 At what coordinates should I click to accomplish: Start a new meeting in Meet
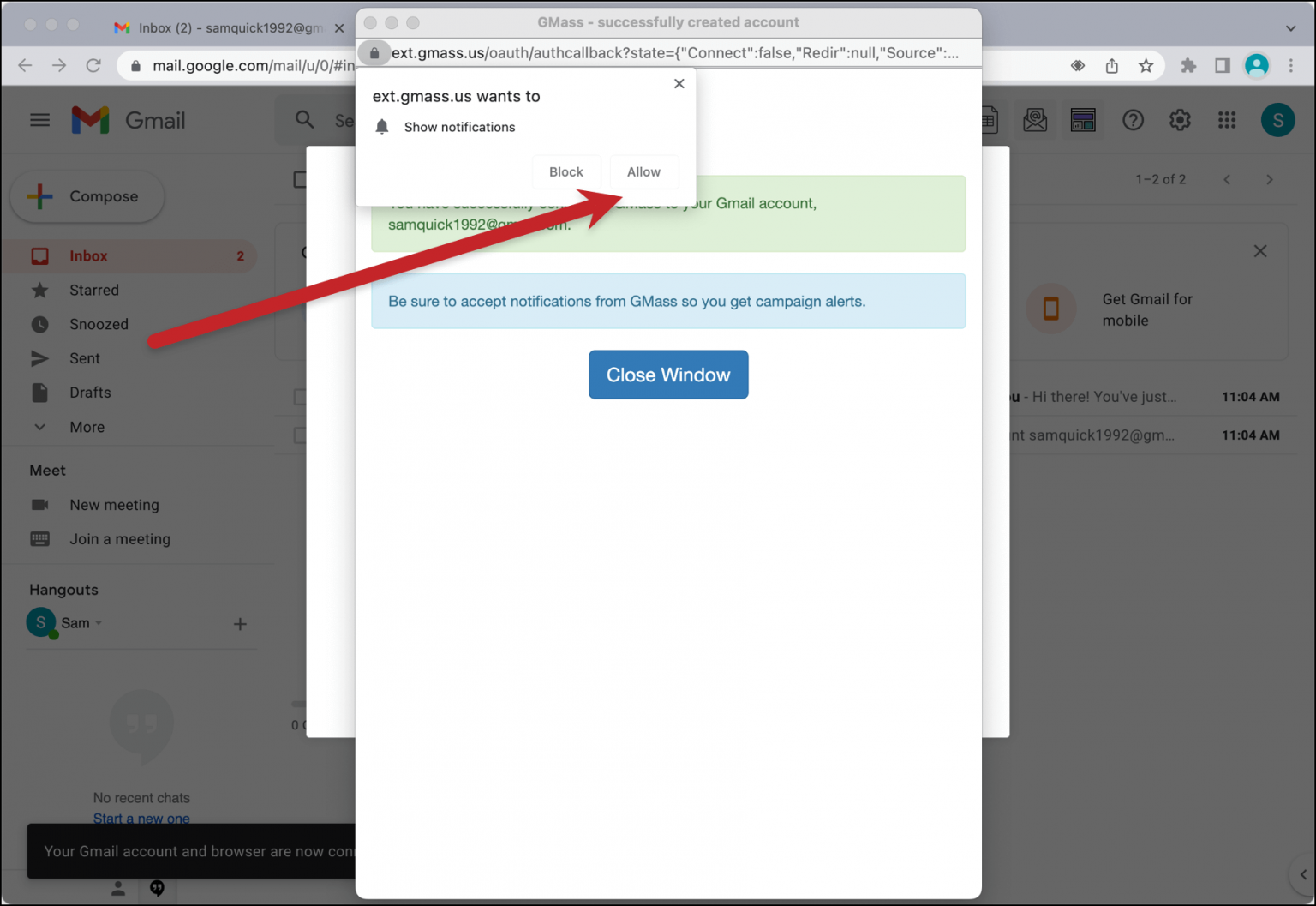[x=114, y=505]
